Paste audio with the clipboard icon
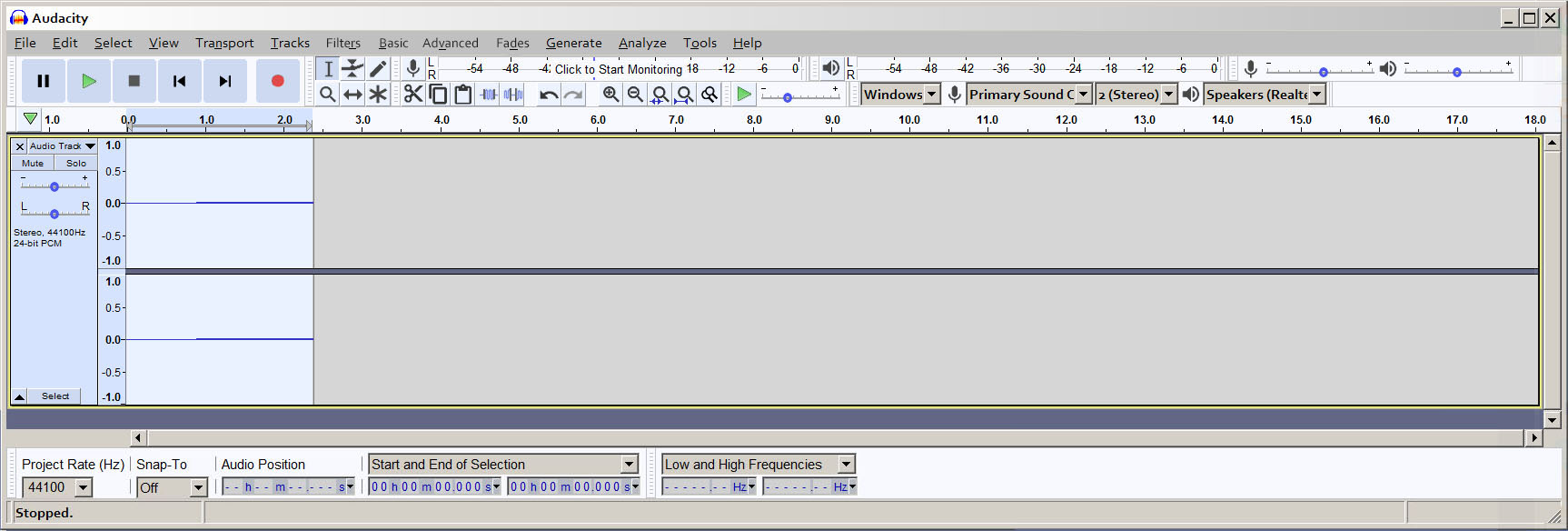The image size is (1568, 531). [462, 94]
